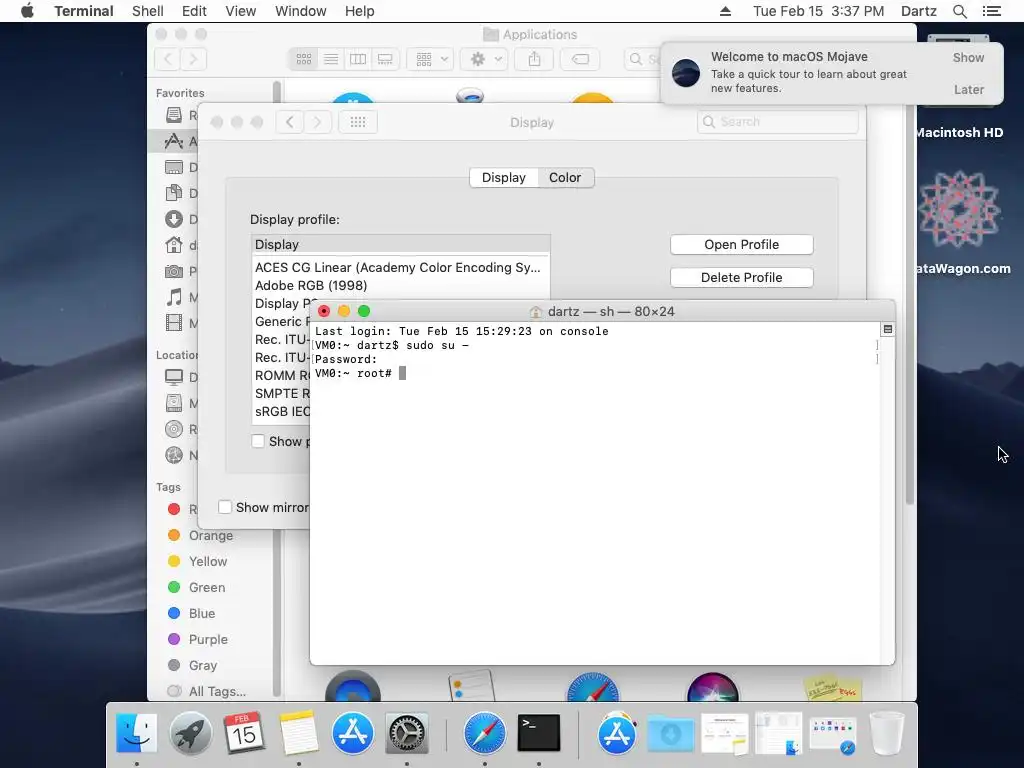
Task: Click the Dartz user name in menu bar
Action: pos(918,11)
